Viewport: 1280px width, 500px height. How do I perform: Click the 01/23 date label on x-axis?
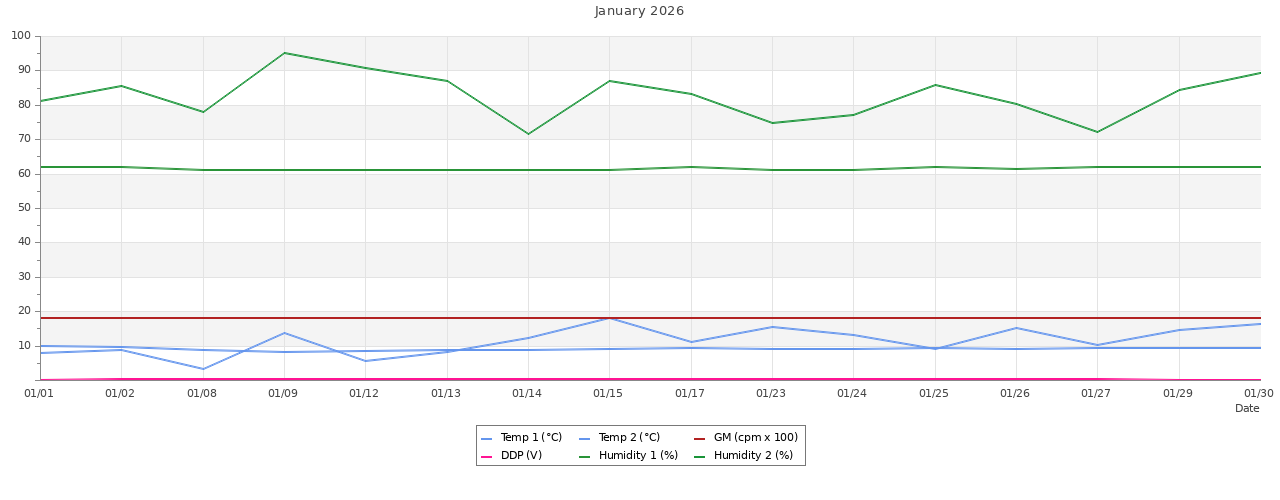771,393
